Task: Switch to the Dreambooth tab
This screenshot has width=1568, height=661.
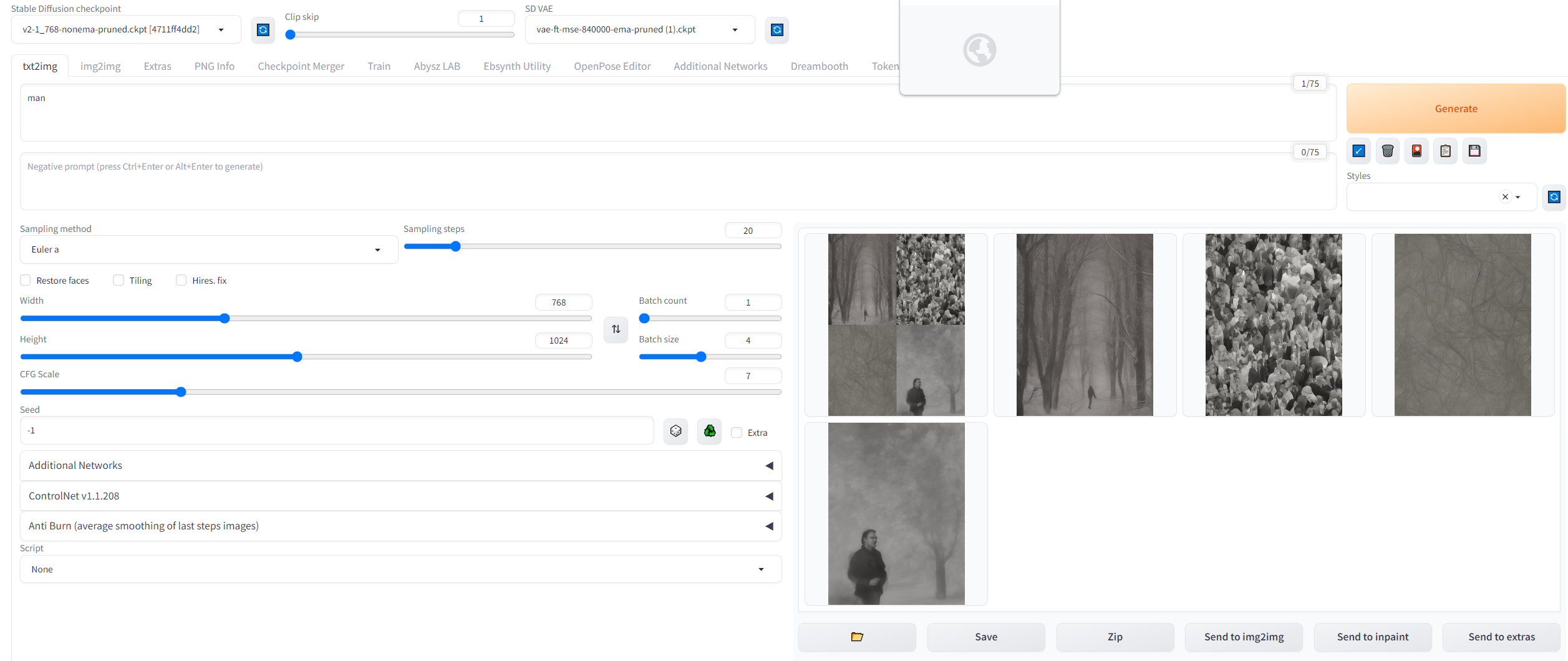Action: click(x=820, y=67)
